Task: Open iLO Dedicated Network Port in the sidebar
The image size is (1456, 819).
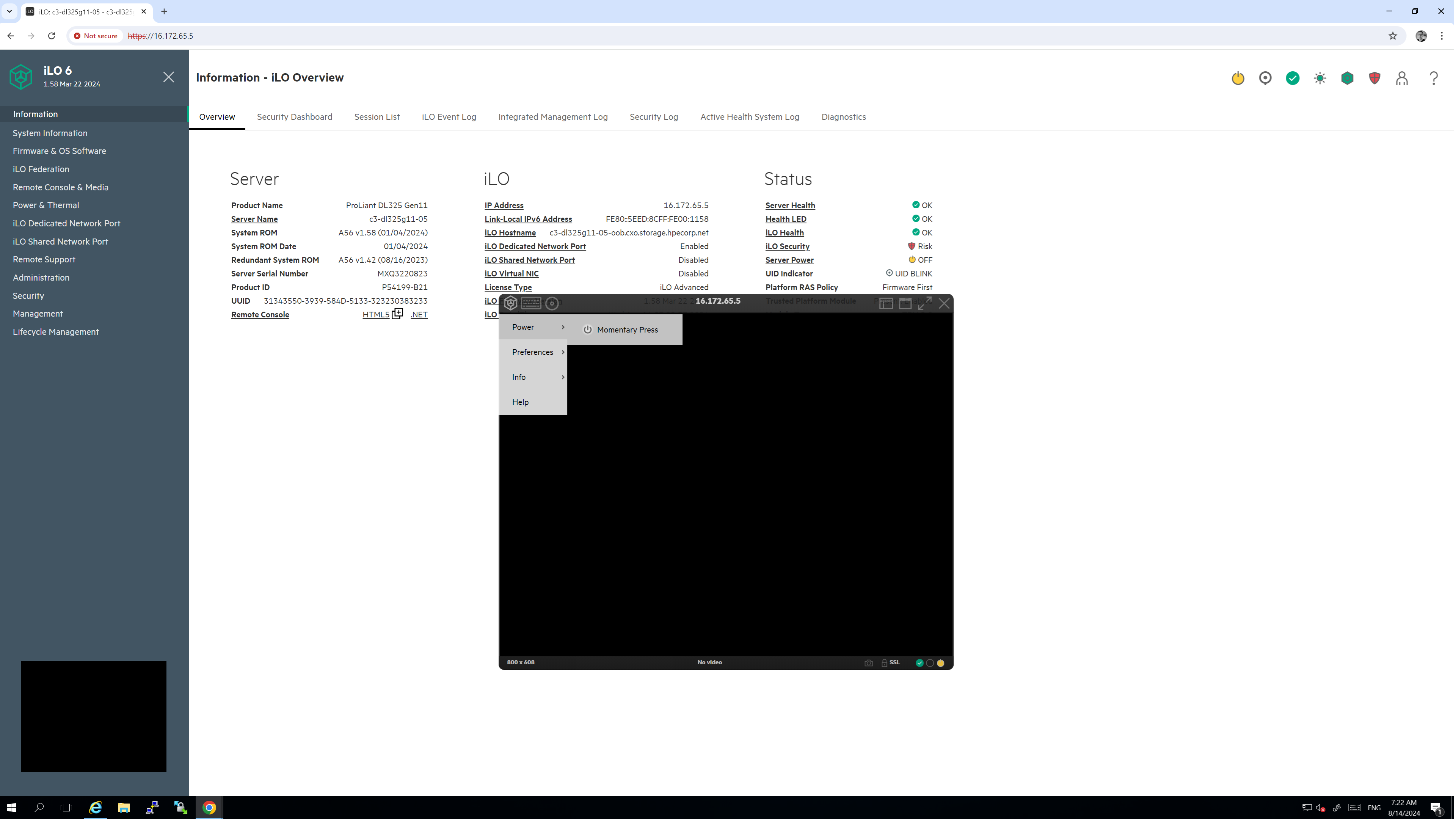Action: [66, 223]
